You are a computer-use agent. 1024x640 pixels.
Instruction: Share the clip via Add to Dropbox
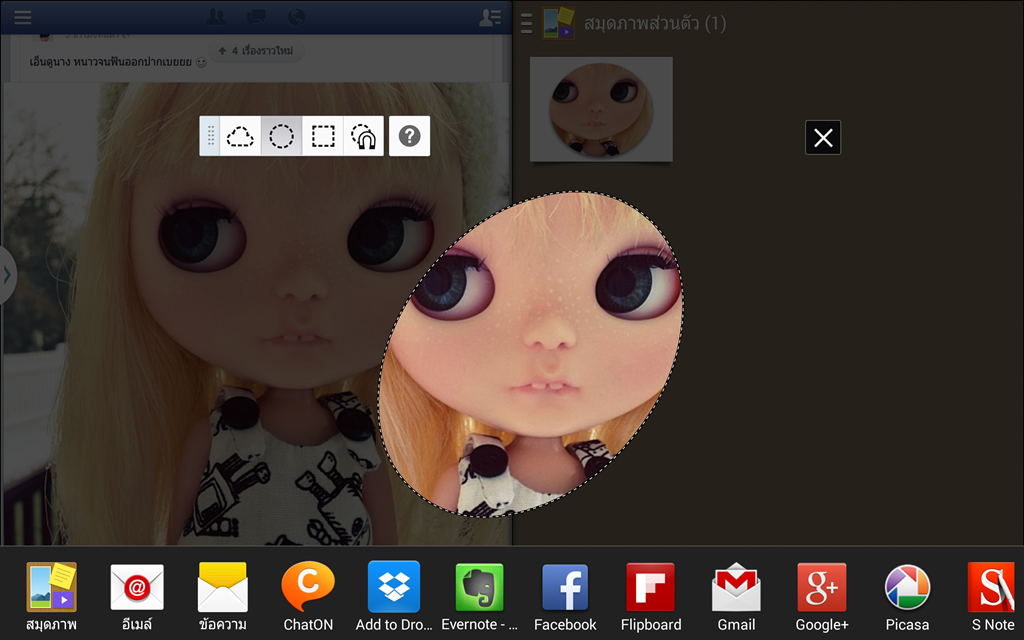394,597
